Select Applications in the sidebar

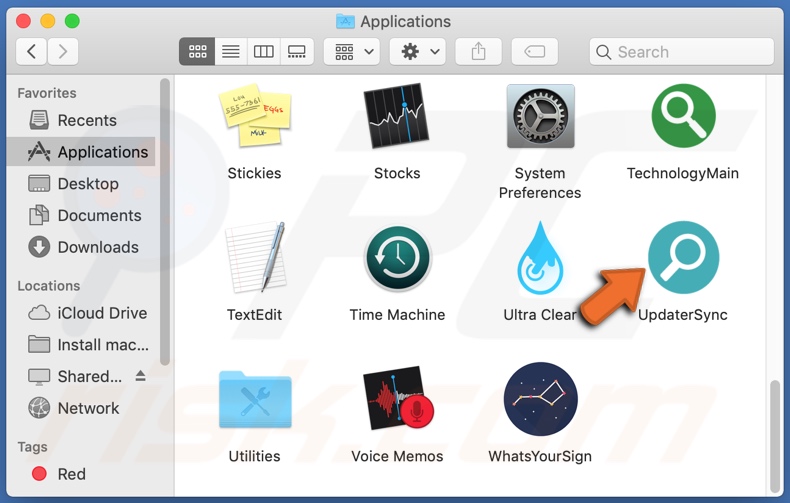(x=81, y=152)
